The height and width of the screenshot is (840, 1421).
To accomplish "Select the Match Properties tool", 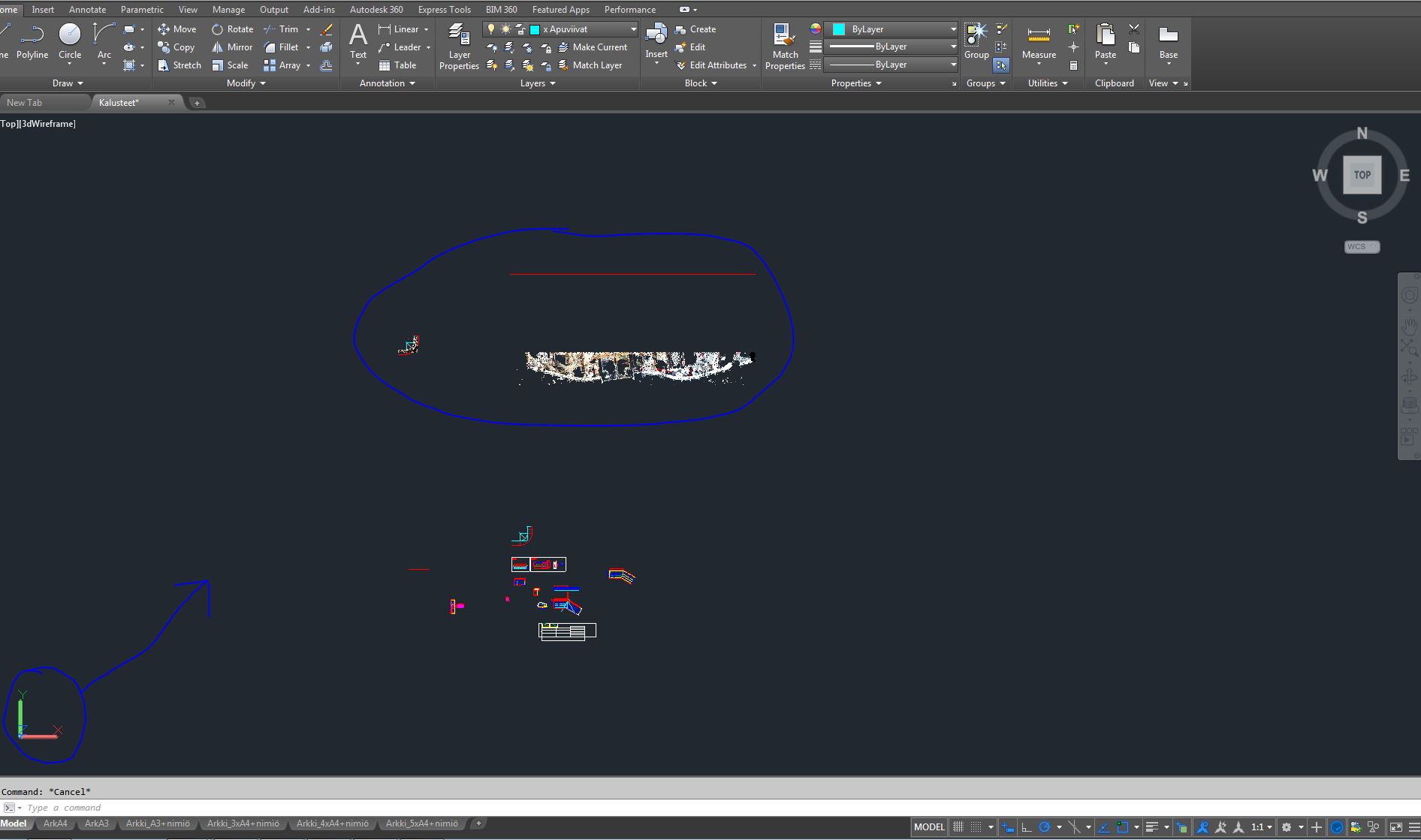I will [783, 43].
